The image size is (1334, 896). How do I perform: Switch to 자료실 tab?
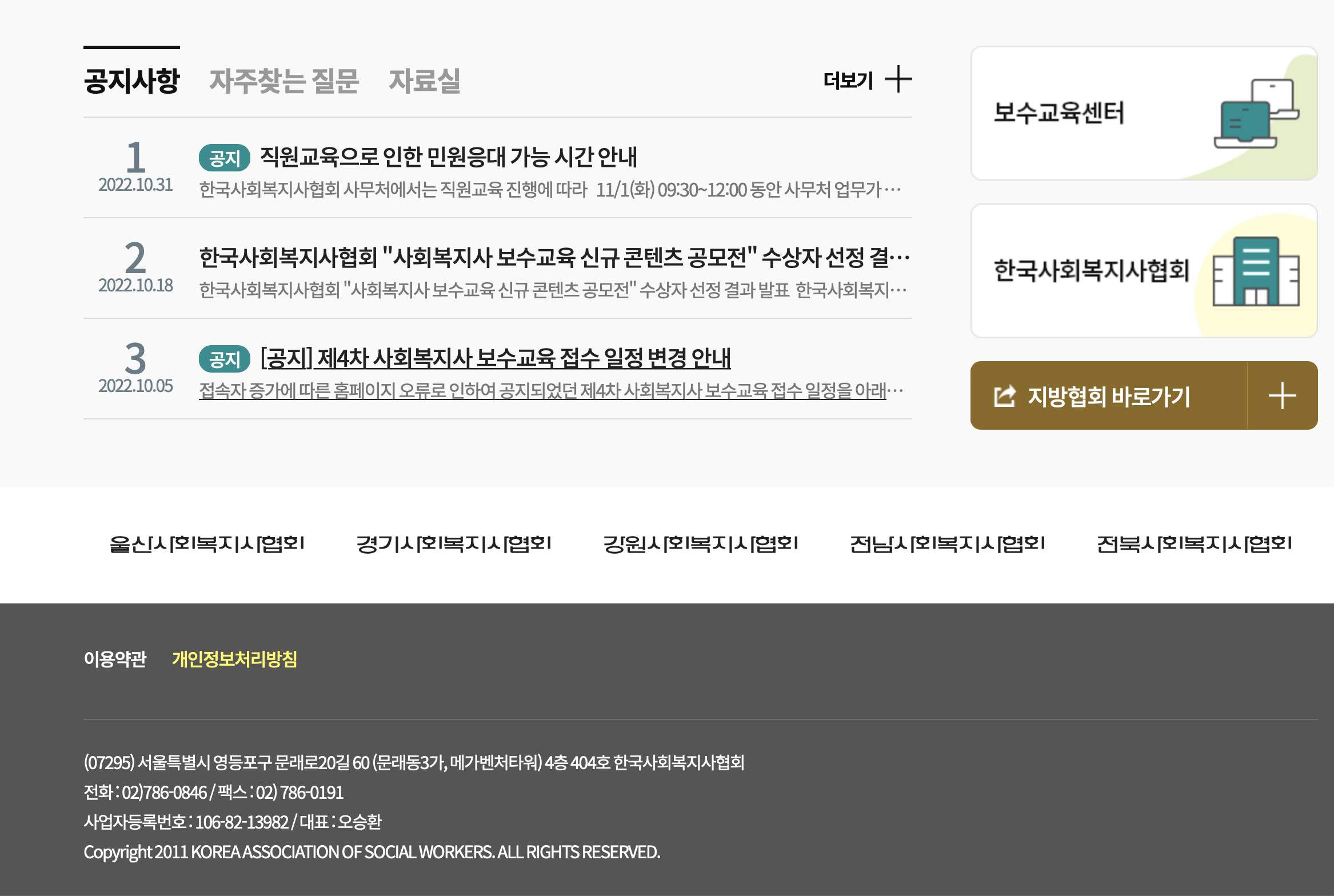pyautogui.click(x=424, y=81)
